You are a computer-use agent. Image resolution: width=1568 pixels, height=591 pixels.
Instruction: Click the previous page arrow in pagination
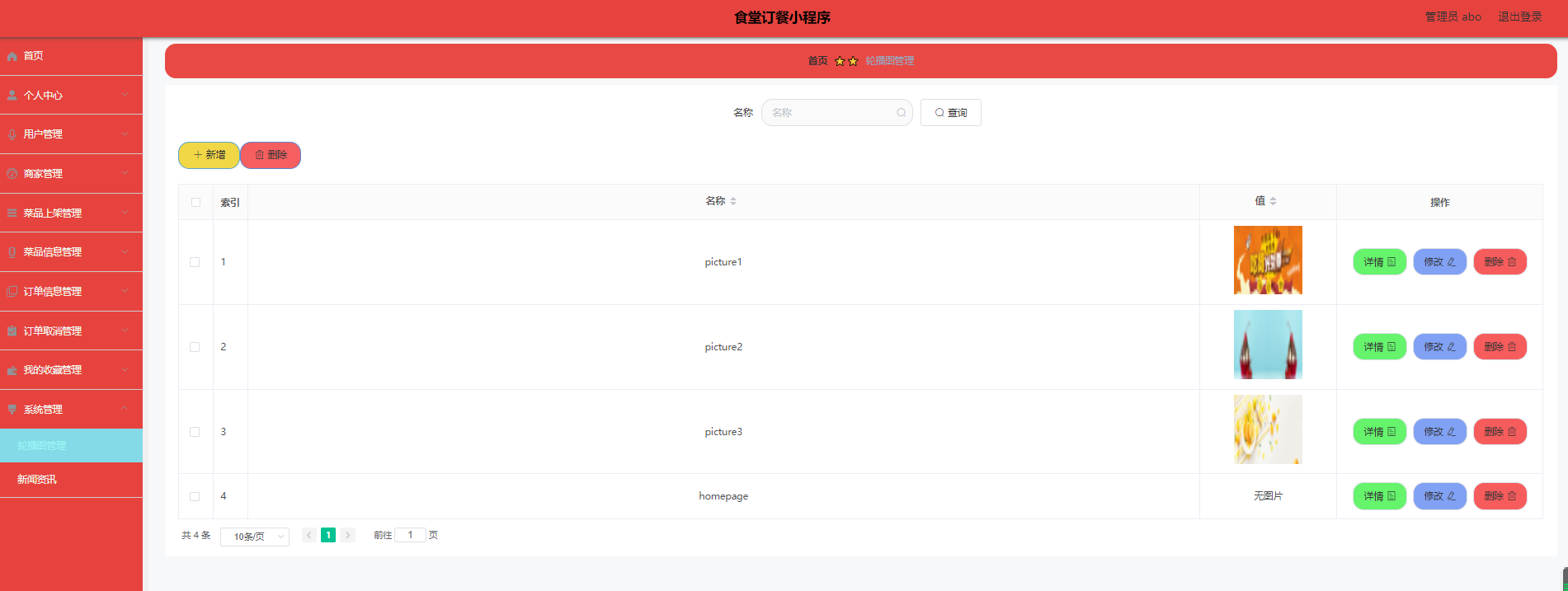[309, 535]
